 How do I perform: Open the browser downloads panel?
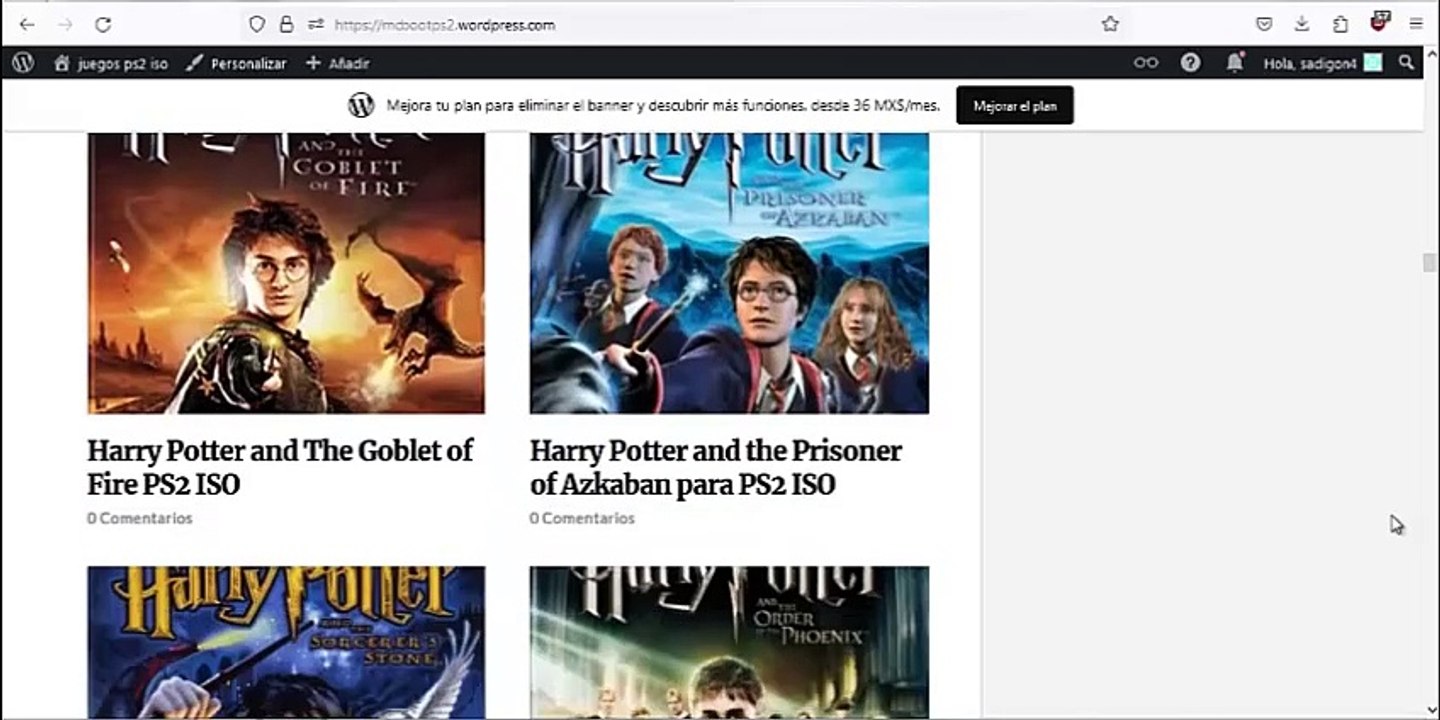click(1302, 25)
